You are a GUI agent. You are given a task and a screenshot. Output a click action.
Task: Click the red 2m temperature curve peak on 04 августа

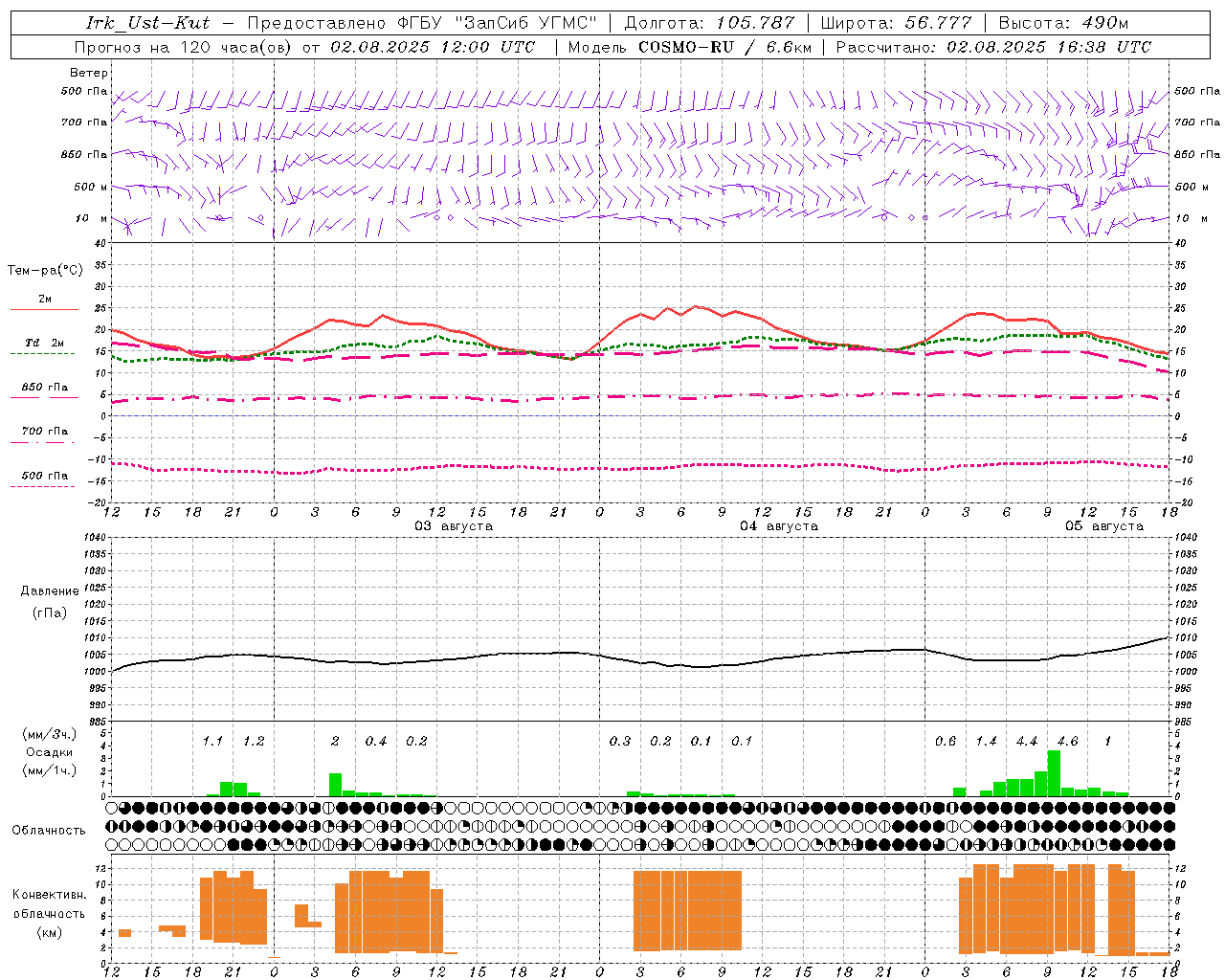(x=696, y=307)
